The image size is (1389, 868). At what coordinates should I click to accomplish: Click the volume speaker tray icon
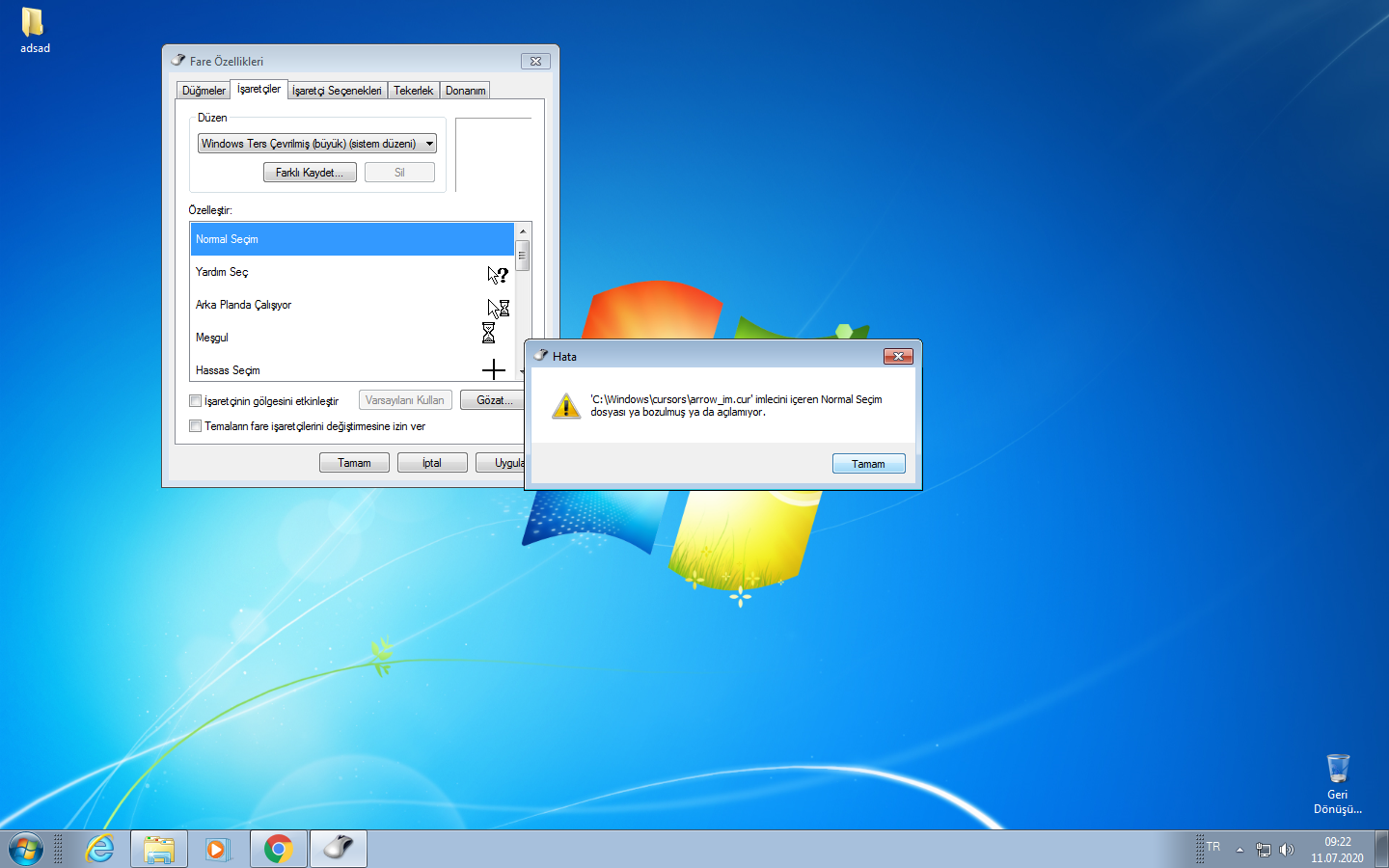point(1286,850)
